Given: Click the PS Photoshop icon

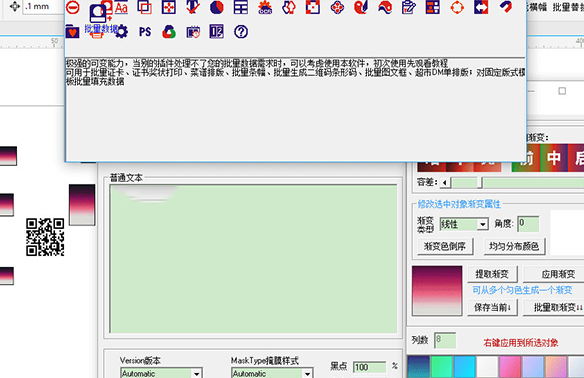Looking at the screenshot, I should point(145,32).
